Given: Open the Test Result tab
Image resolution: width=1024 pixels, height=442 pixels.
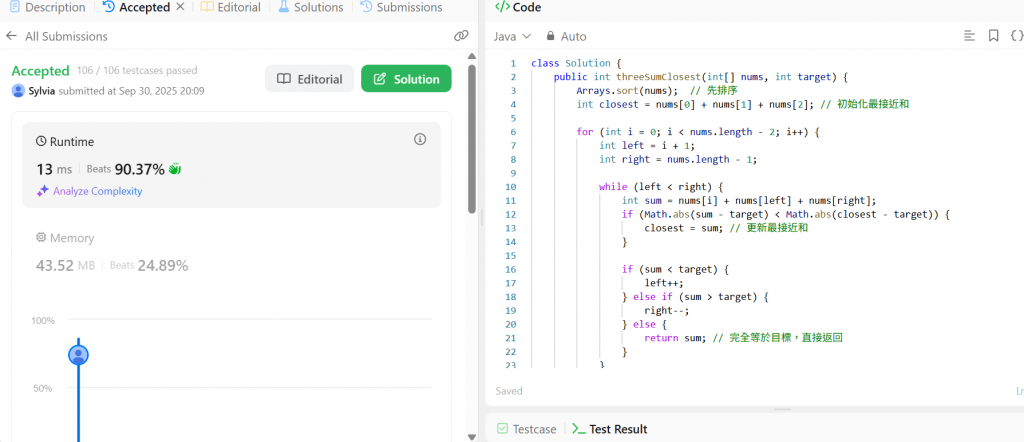Looking at the screenshot, I should [x=610, y=429].
